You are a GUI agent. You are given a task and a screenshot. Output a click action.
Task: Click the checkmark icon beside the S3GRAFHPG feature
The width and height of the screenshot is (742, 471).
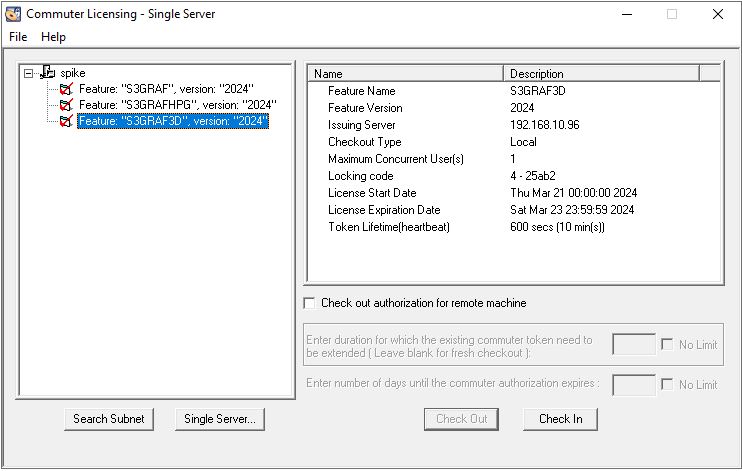(66, 105)
